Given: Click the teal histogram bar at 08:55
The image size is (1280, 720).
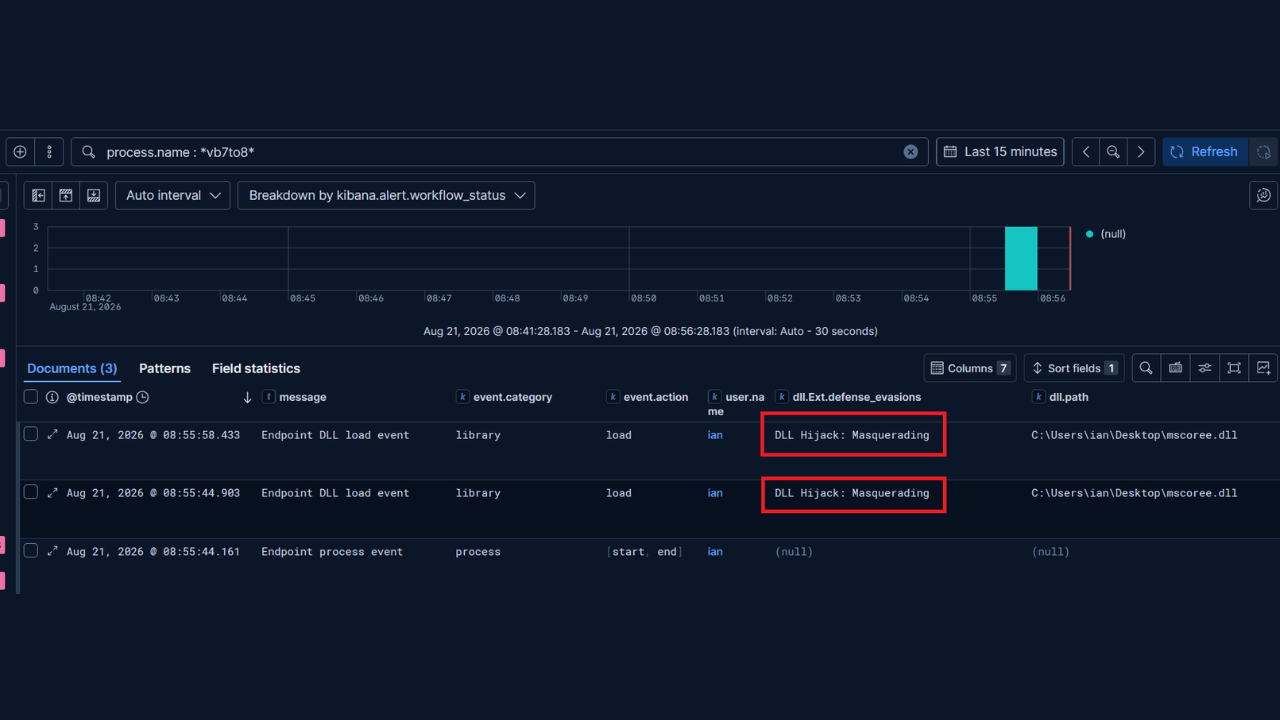Looking at the screenshot, I should (x=1021, y=258).
